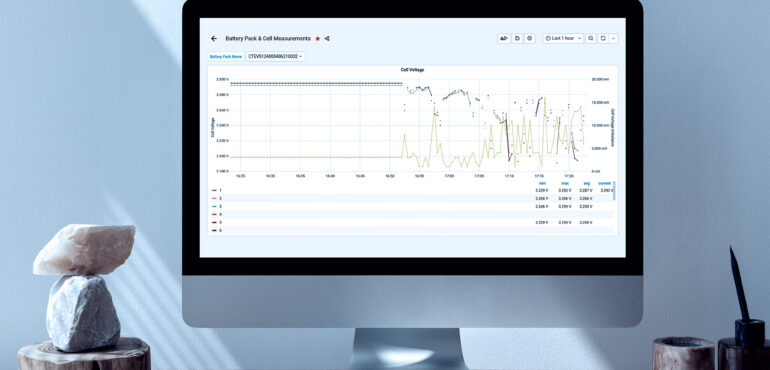The image size is (770, 370).
Task: Click the 3.287 V avg value for series 1
Action: (585, 190)
